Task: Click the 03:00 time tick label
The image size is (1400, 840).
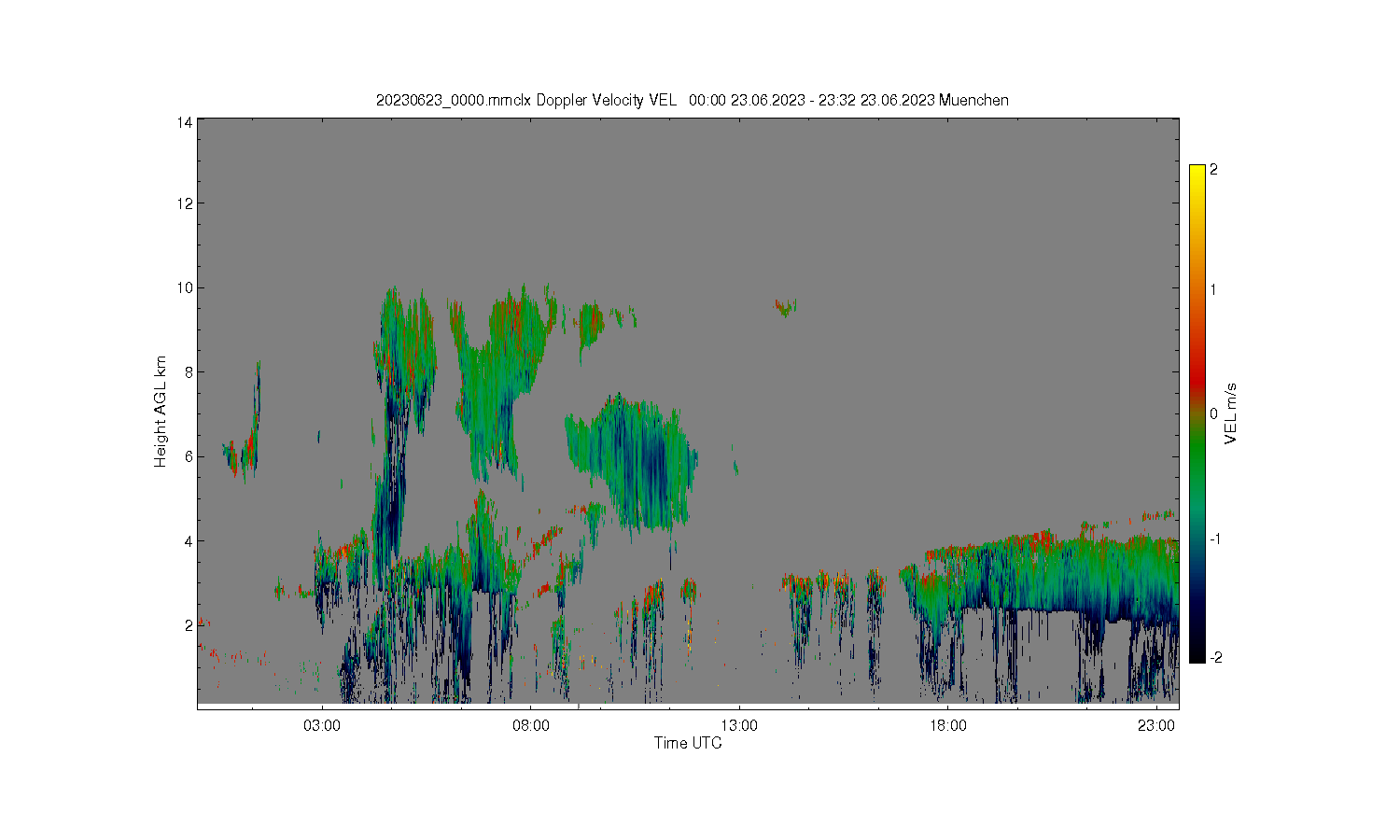Action: pyautogui.click(x=322, y=725)
